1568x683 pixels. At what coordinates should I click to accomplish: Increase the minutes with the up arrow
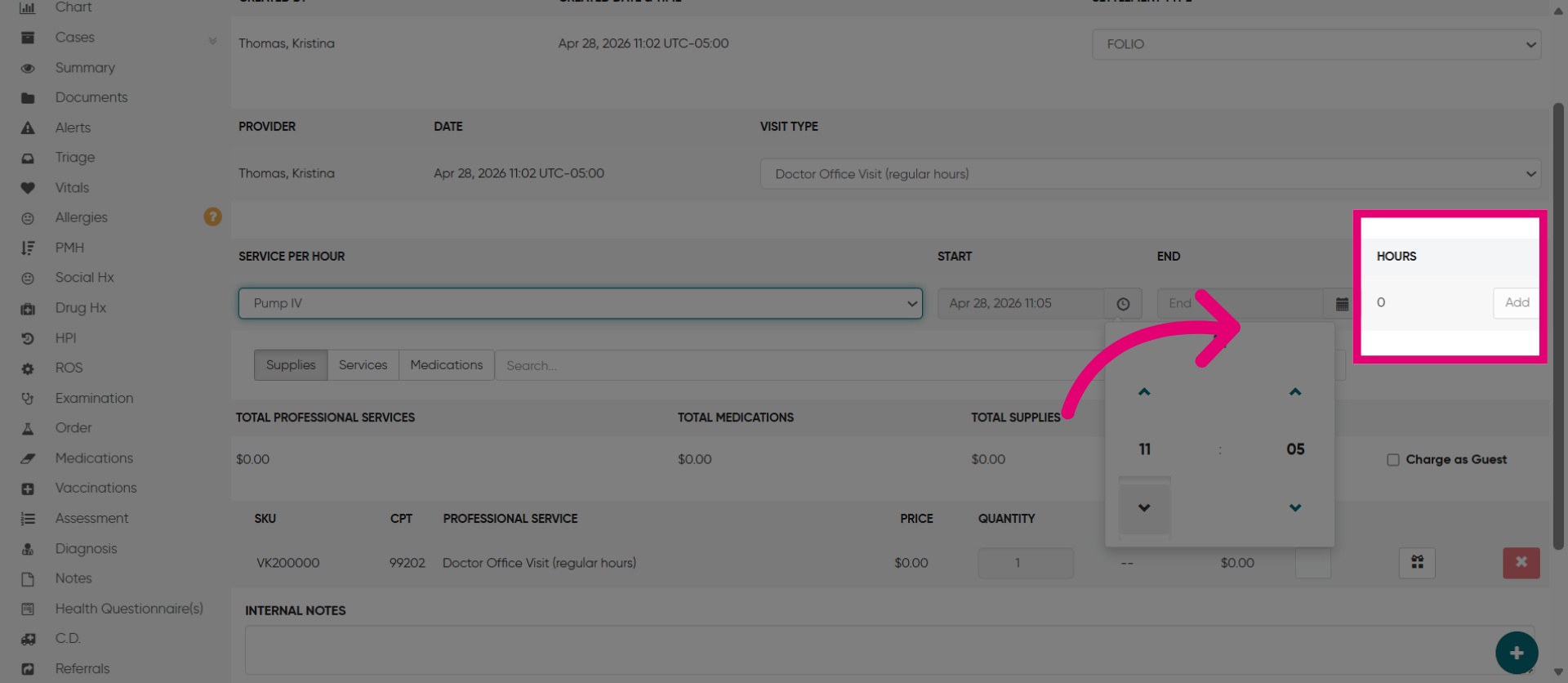pyautogui.click(x=1295, y=392)
